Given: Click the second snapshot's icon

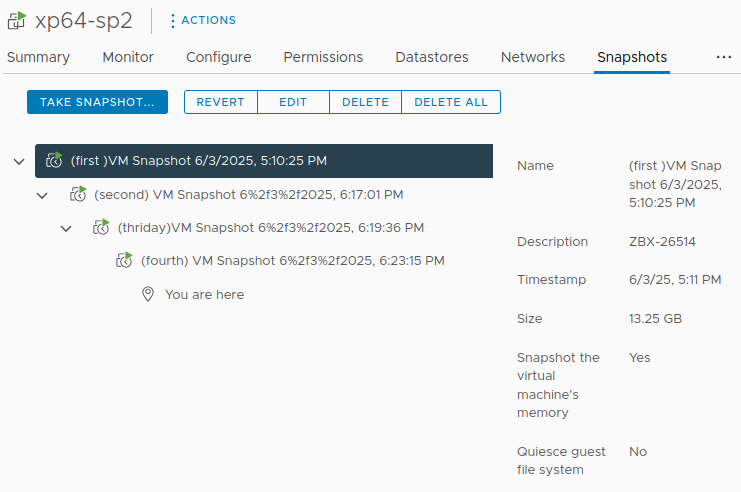Looking at the screenshot, I should (78, 194).
